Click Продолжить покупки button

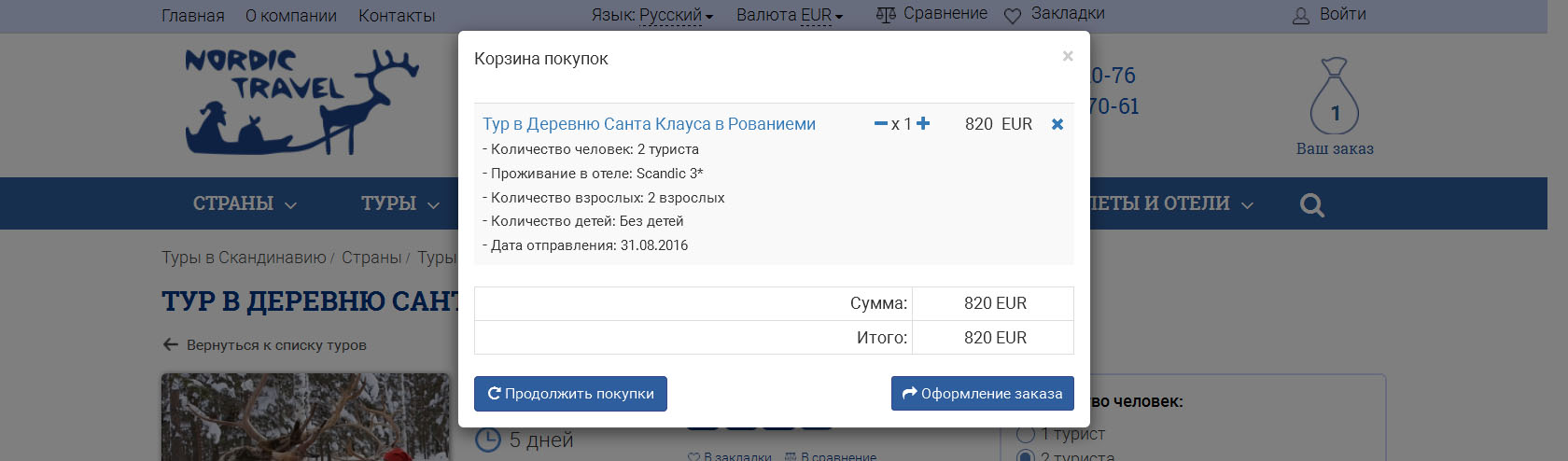pyautogui.click(x=570, y=394)
